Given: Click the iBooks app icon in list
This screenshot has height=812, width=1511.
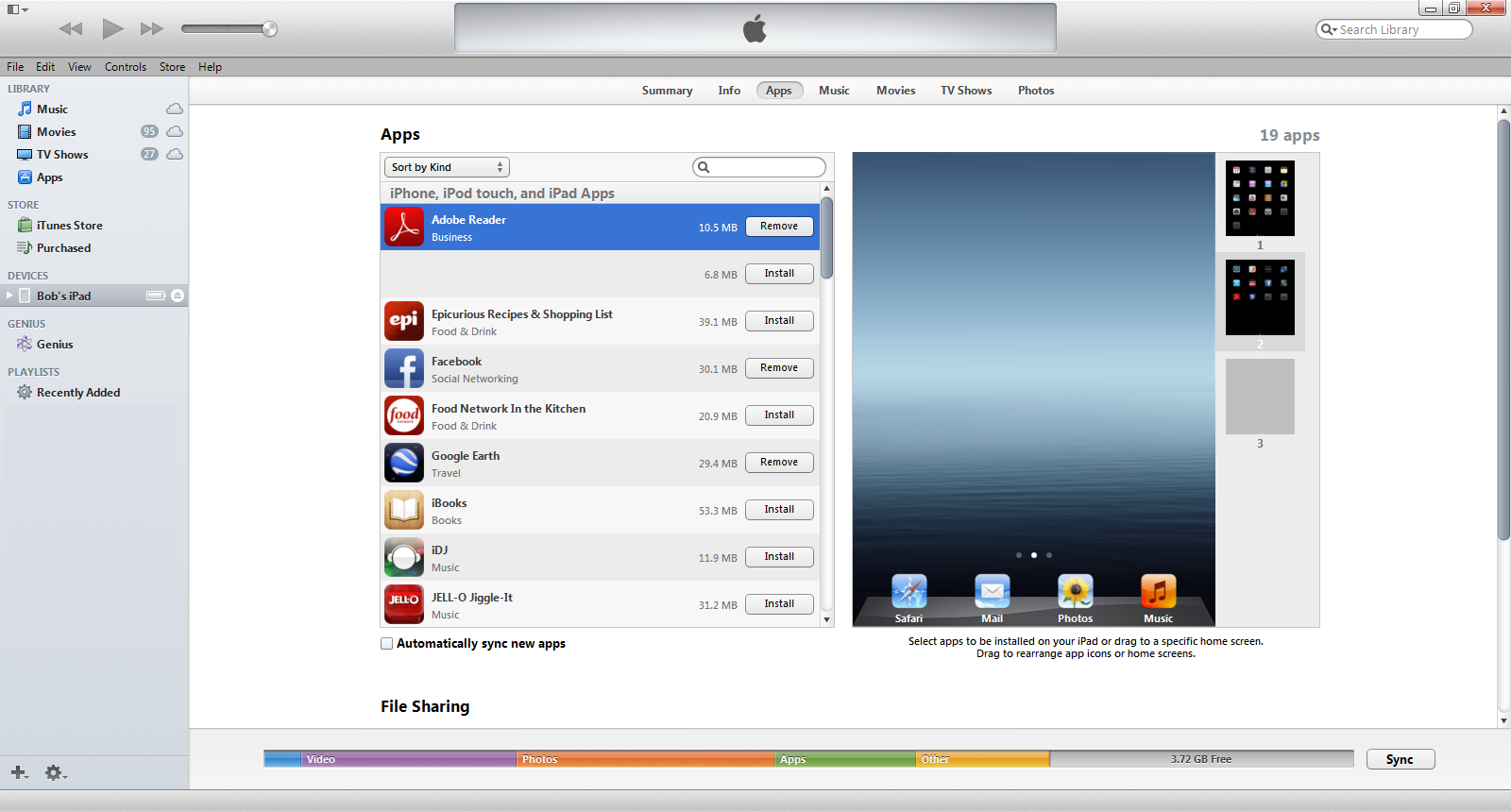Looking at the screenshot, I should click(404, 510).
